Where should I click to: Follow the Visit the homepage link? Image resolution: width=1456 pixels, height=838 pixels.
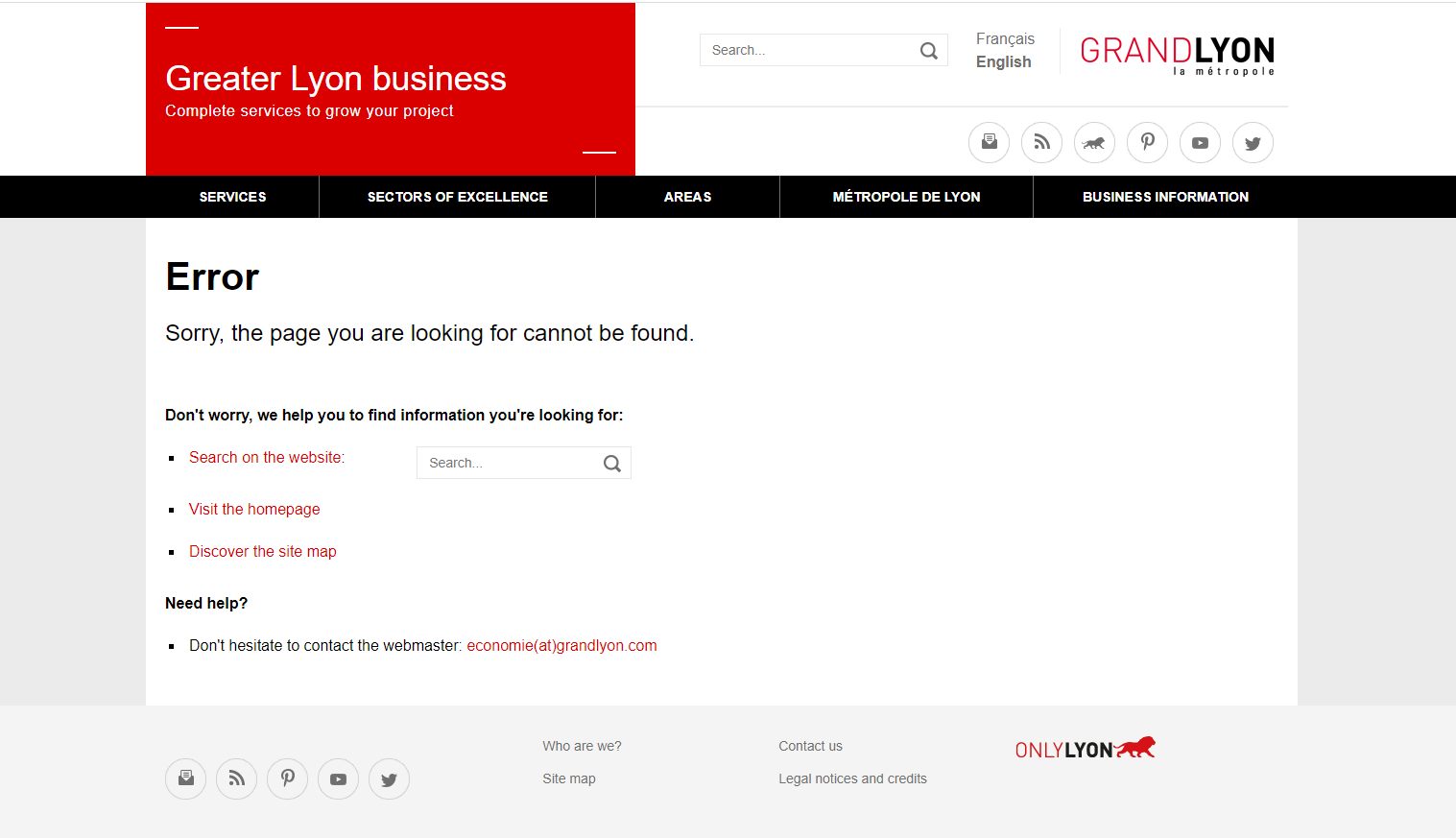[x=254, y=510]
